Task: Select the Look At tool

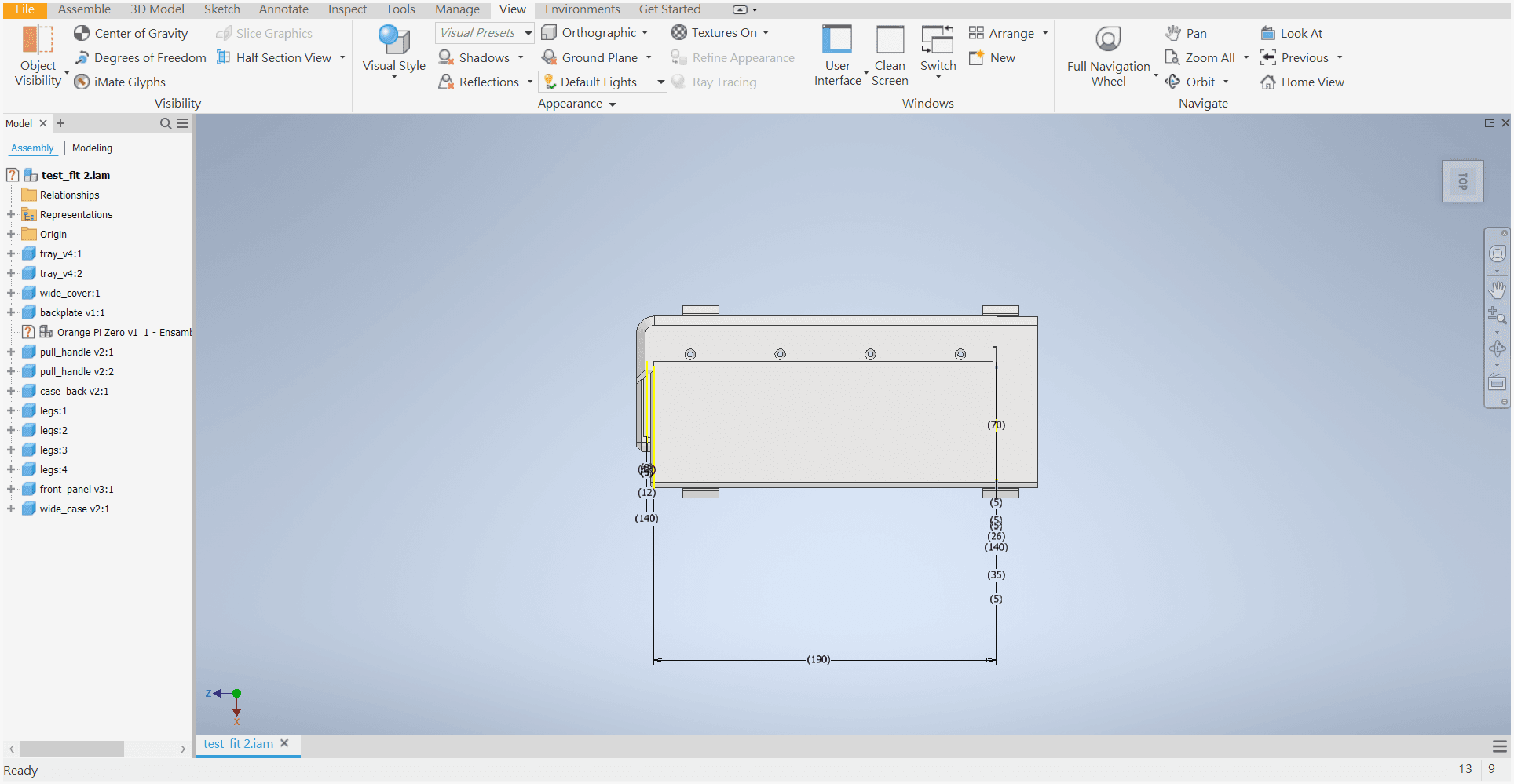Action: click(1292, 33)
